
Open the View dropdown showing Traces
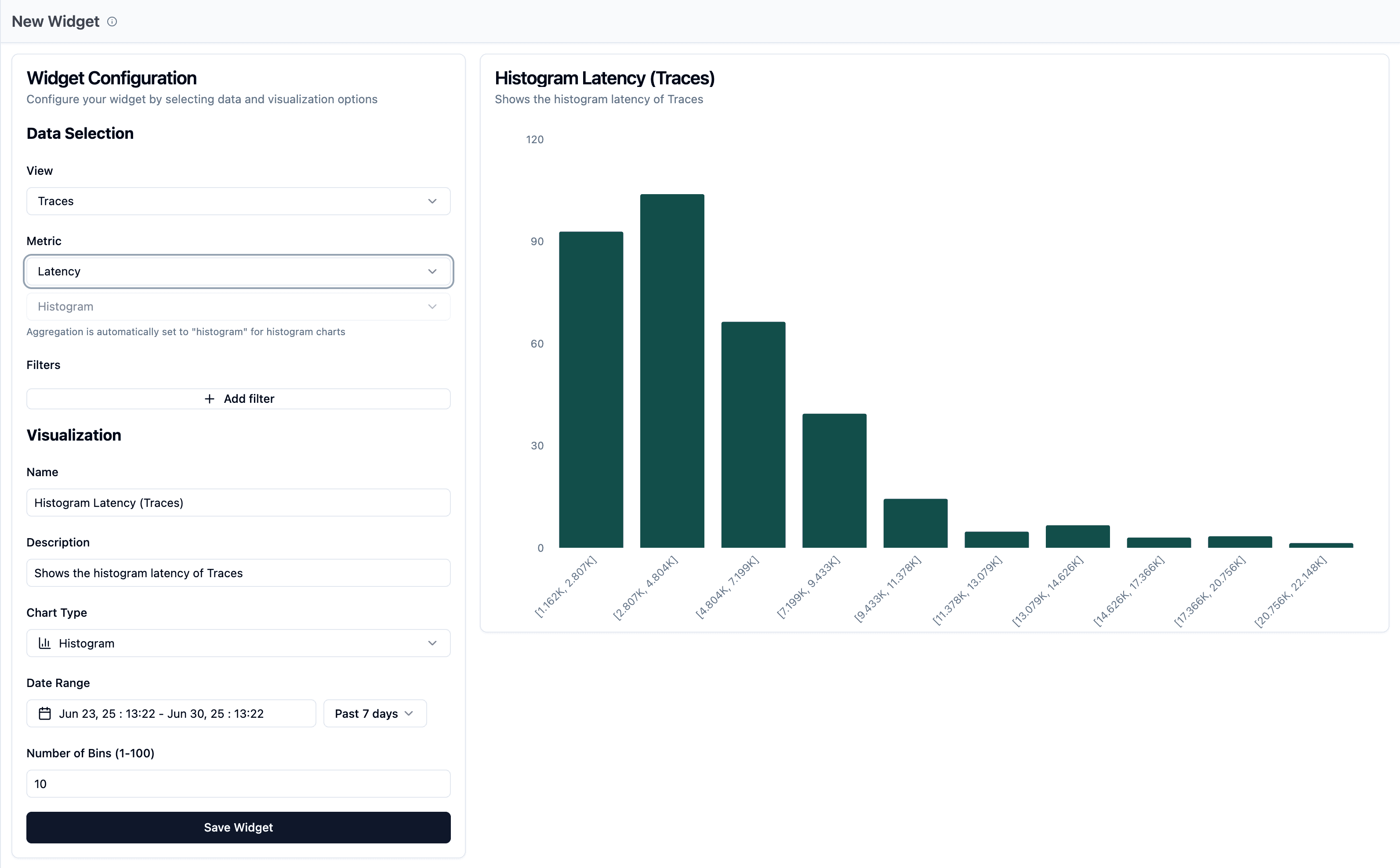238,202
